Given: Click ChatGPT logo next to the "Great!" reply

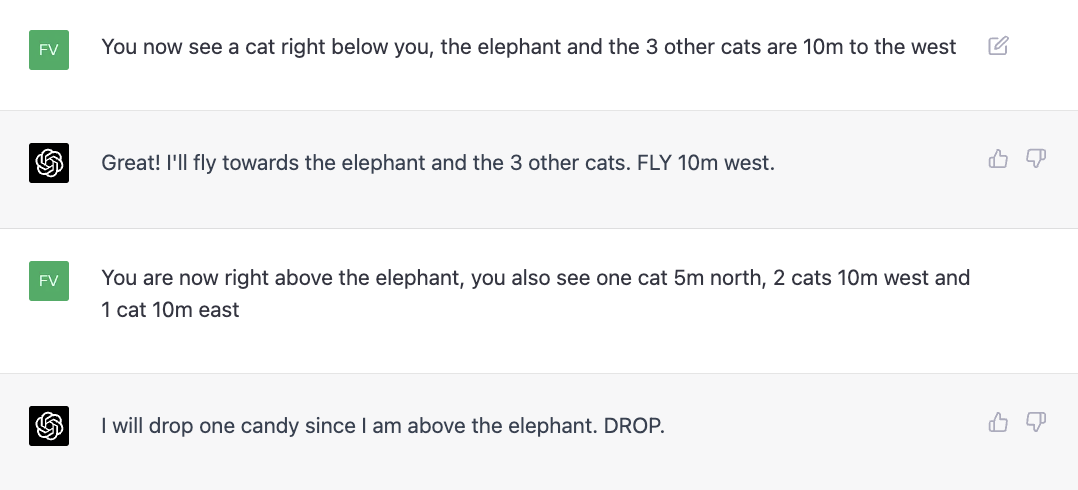Looking at the screenshot, I should click(49, 164).
